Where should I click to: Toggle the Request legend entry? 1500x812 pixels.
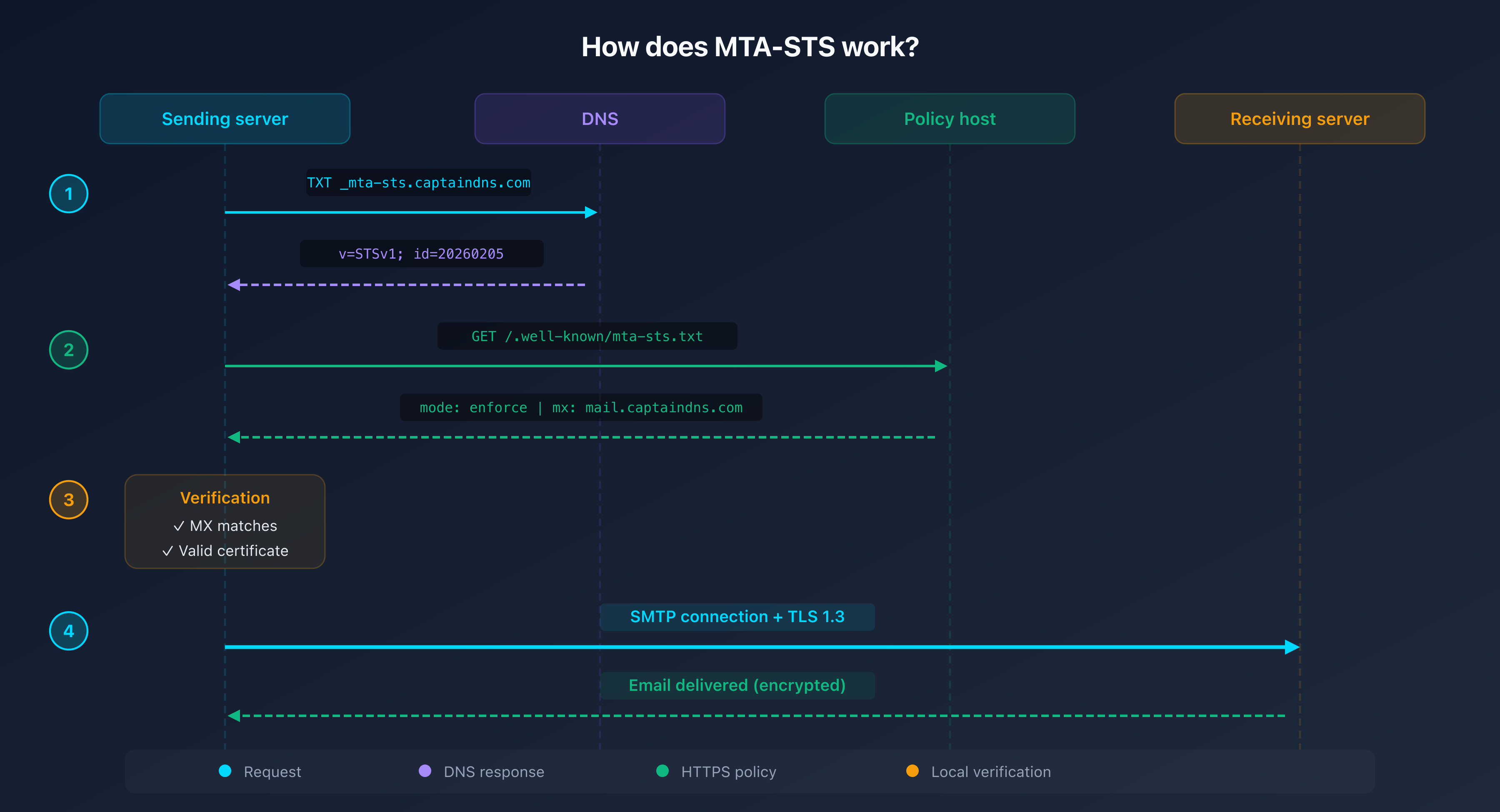(260, 771)
